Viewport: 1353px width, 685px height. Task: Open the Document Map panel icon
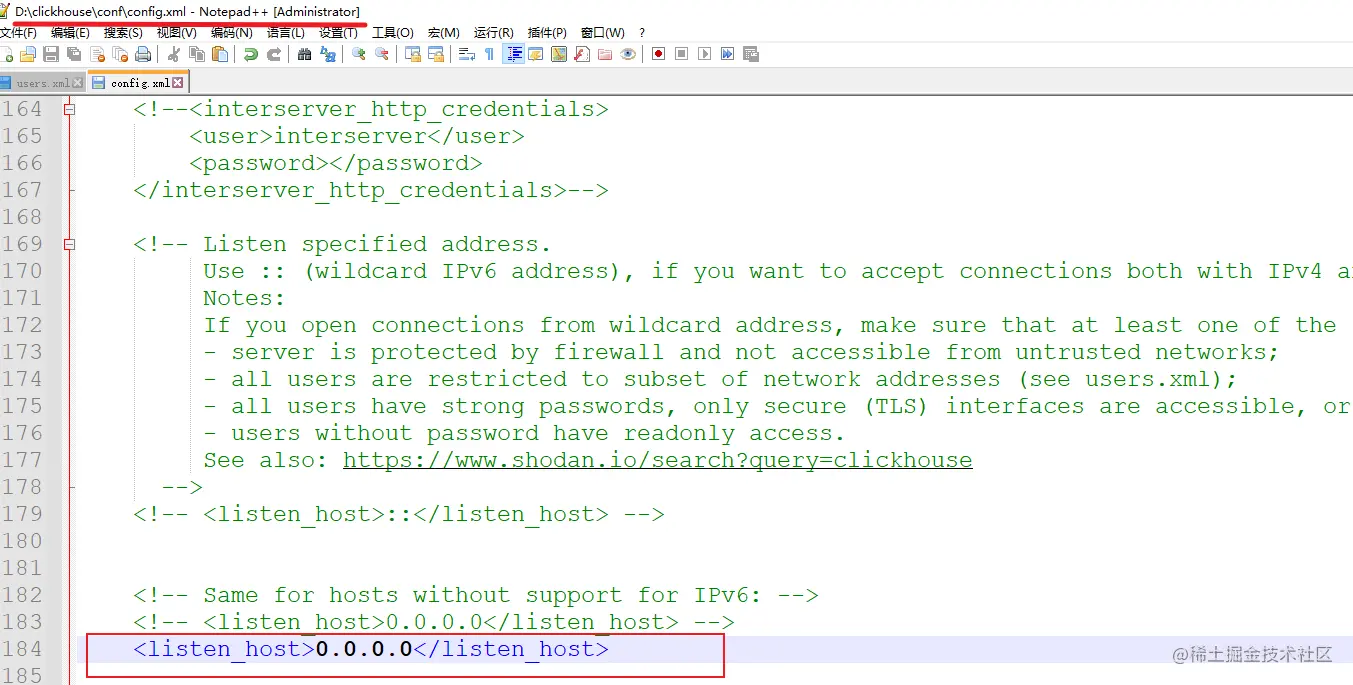(x=558, y=54)
